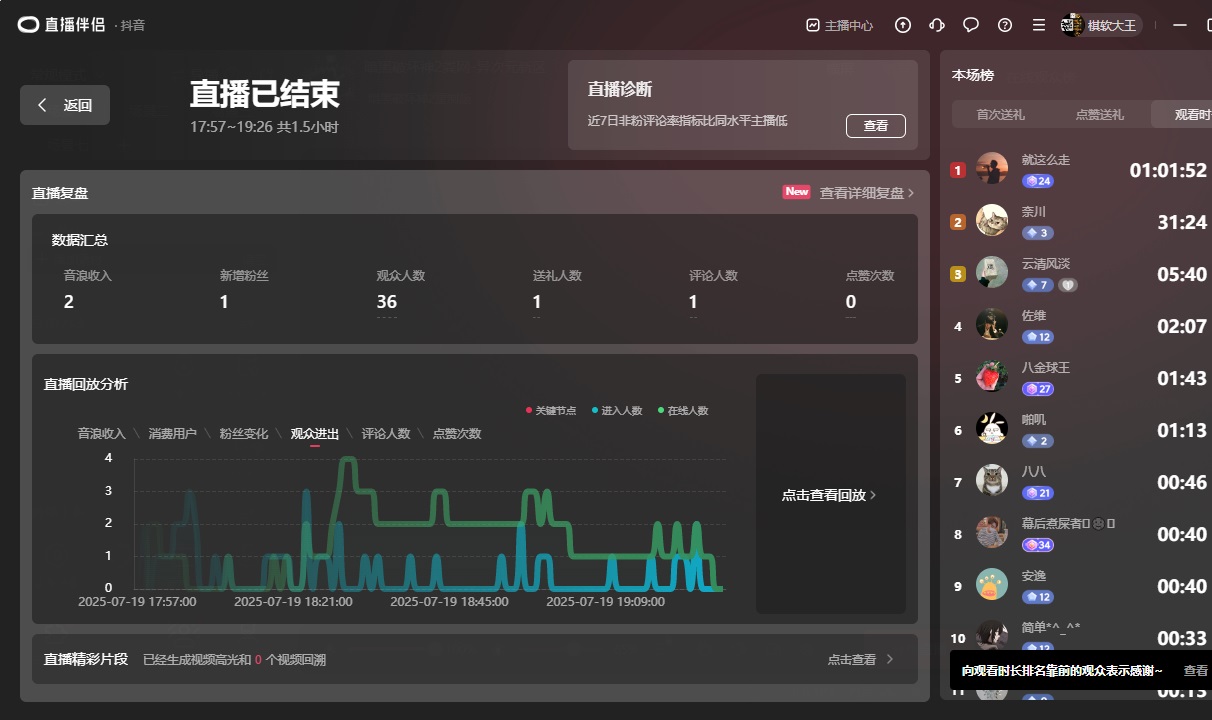Screen dimensions: 1212x720
Task: Select the 观众进出 chart tab
Action: 315,434
